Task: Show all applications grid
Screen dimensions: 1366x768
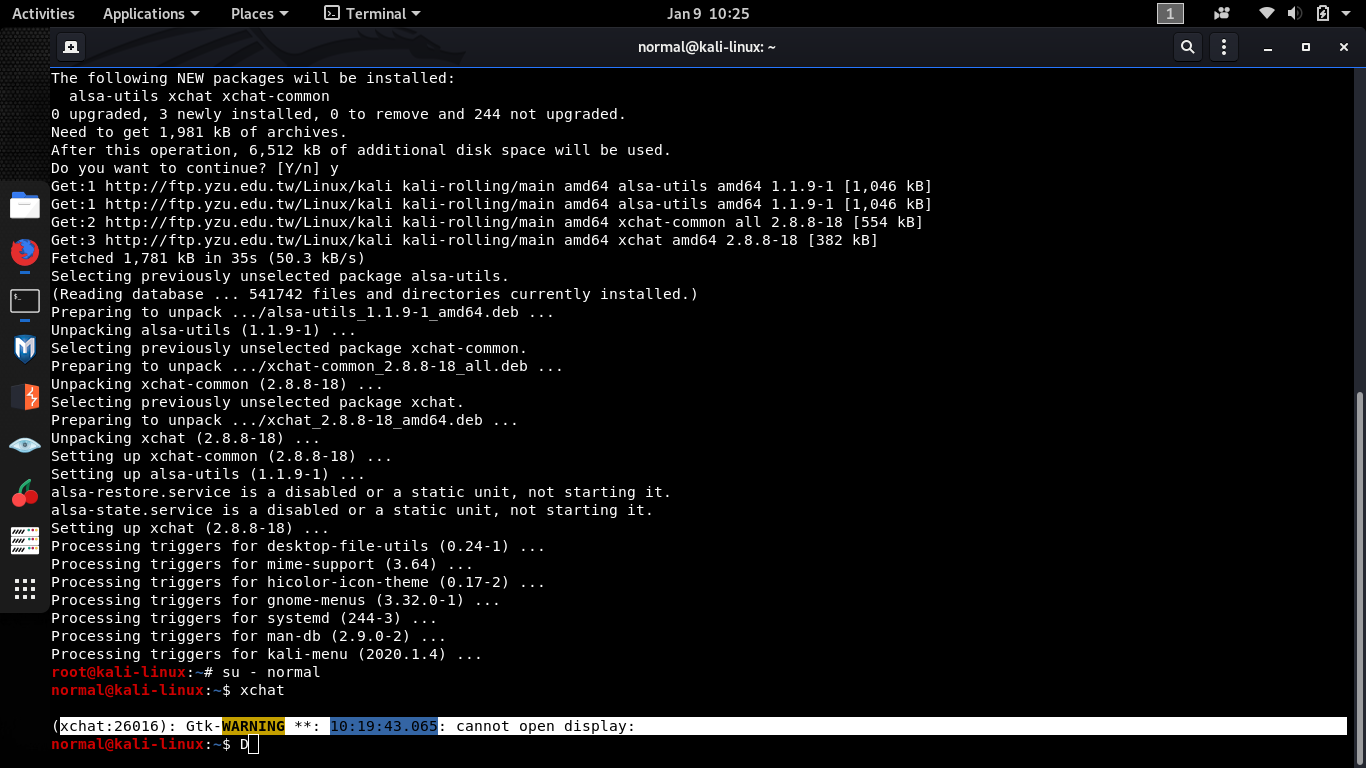Action: pos(25,589)
